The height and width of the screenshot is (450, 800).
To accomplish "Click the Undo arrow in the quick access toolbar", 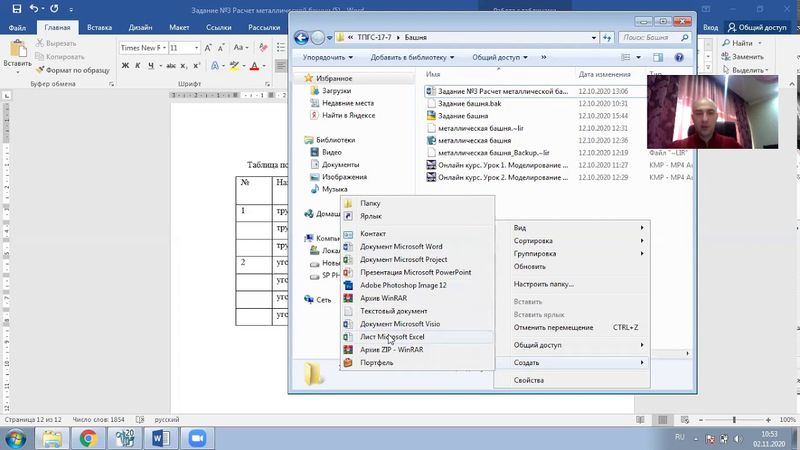I will [x=33, y=8].
